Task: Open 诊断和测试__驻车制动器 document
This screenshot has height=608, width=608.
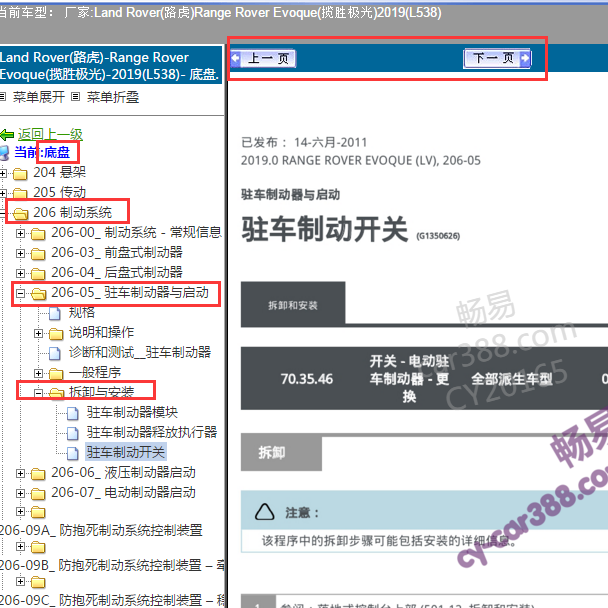Action: [x=140, y=352]
